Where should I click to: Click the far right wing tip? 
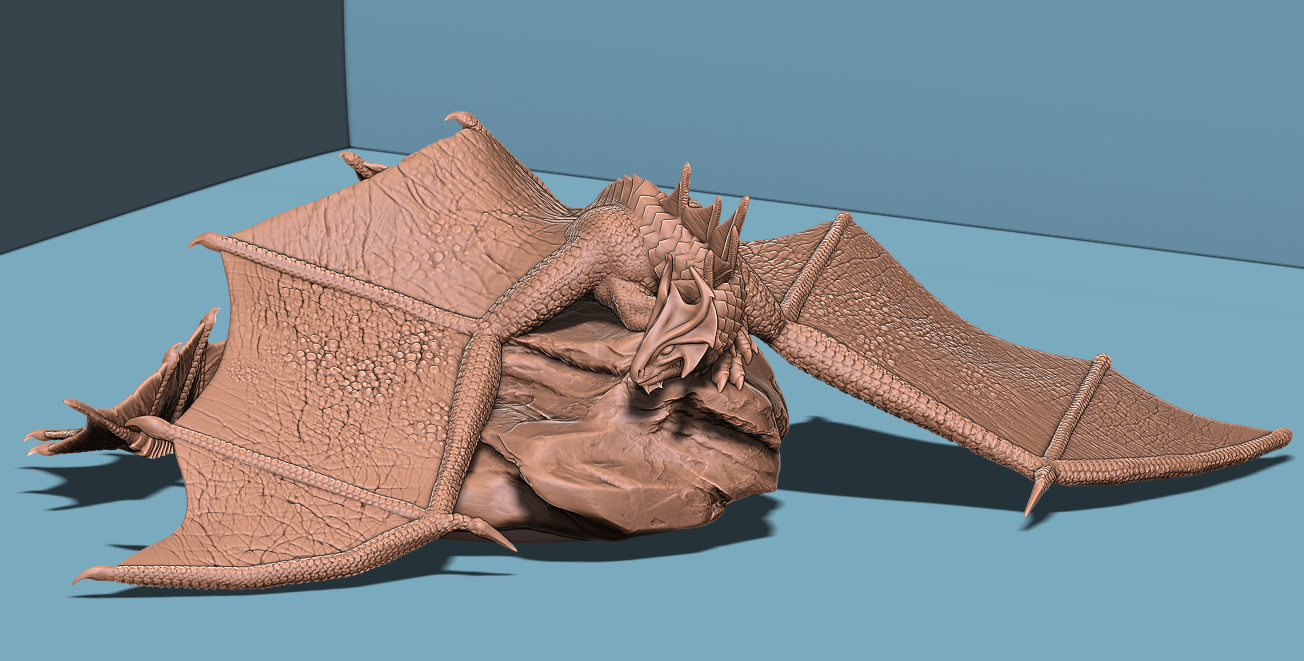(1280, 435)
